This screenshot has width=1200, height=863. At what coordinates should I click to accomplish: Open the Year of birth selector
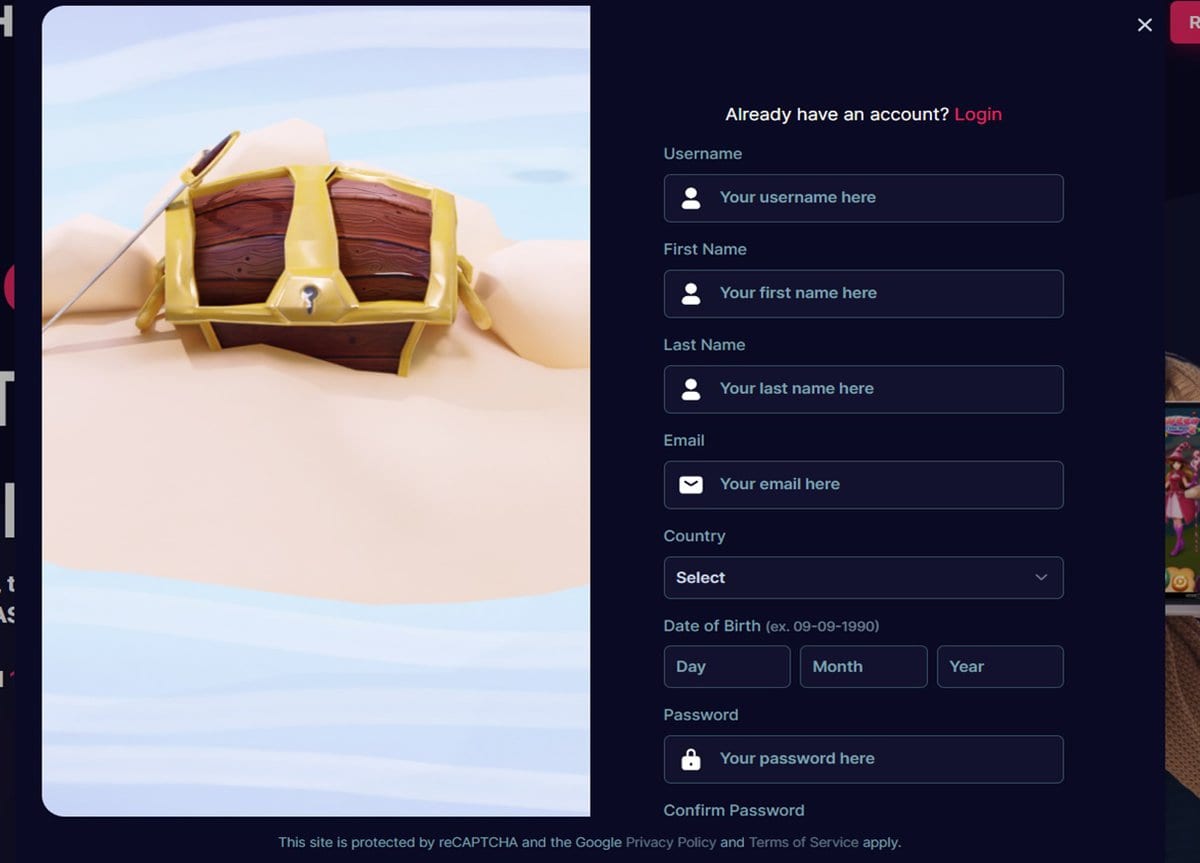[1000, 667]
